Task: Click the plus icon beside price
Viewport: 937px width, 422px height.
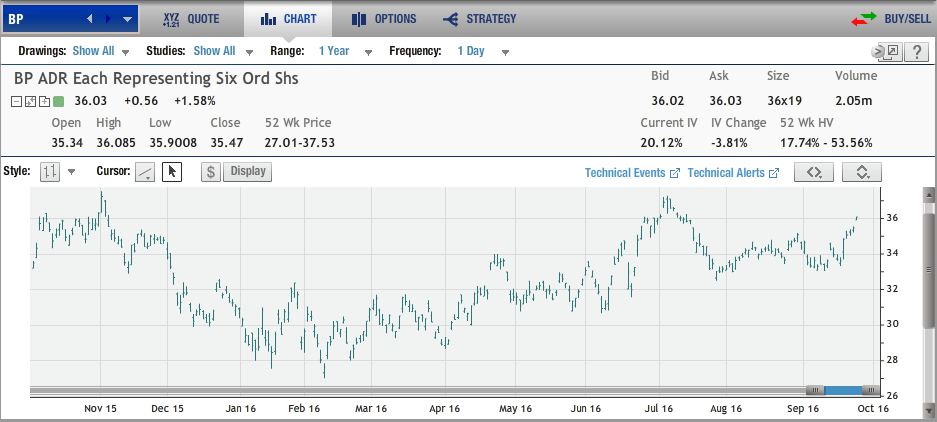Action: [x=44, y=102]
